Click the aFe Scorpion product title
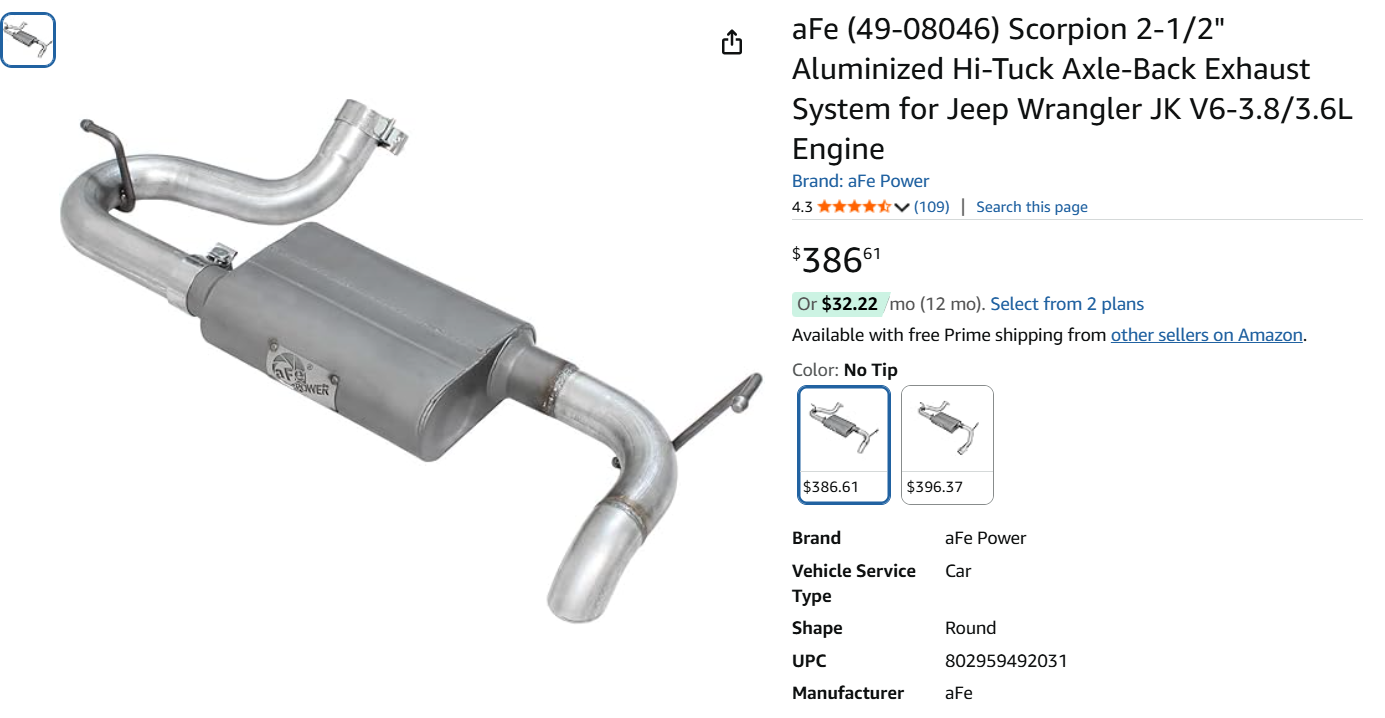The image size is (1385, 718). [x=1072, y=89]
